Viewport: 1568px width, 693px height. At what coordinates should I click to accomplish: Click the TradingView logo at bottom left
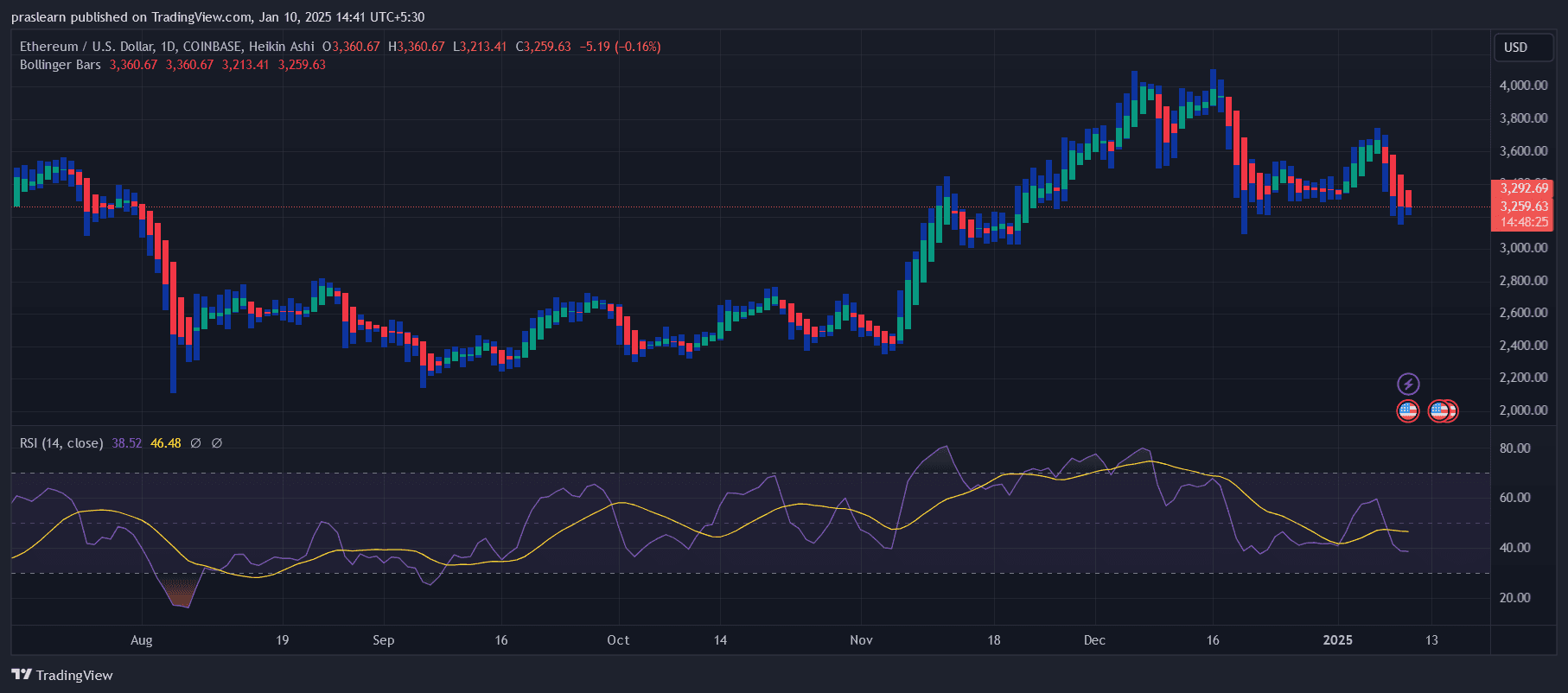pyautogui.click(x=62, y=675)
